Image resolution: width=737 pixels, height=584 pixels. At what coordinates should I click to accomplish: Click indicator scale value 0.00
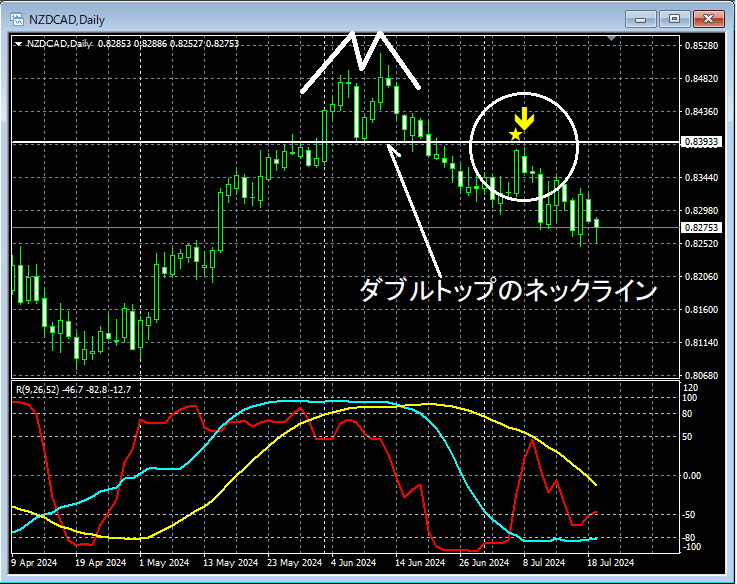tap(691, 476)
